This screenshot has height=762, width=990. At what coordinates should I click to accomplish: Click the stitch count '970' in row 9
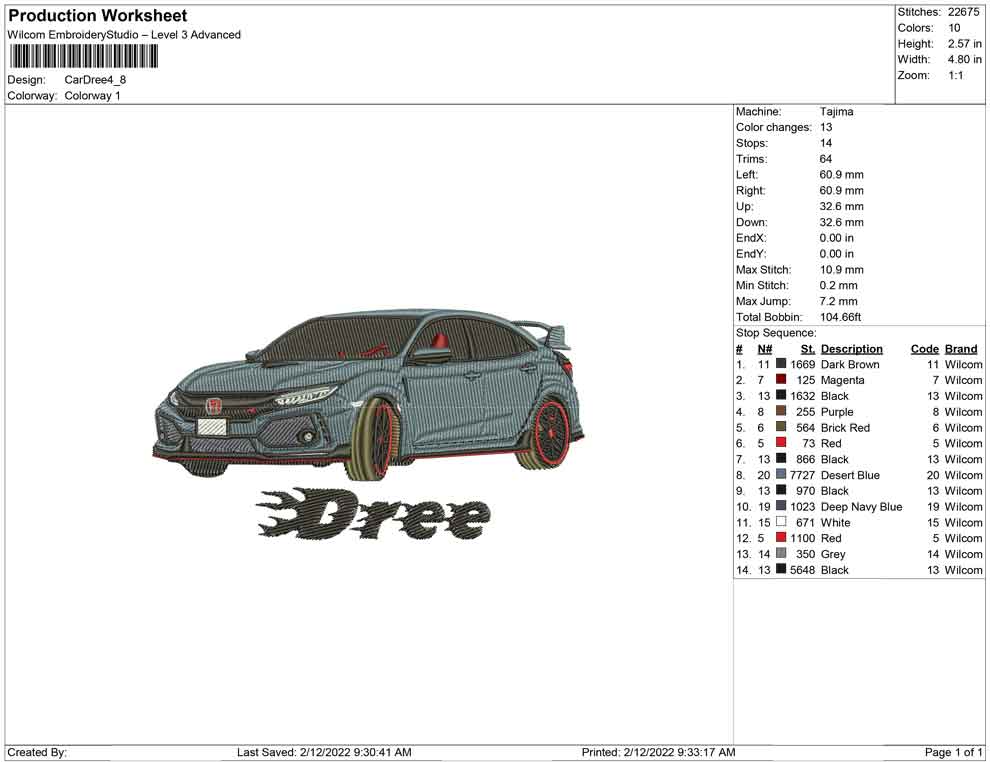806,491
